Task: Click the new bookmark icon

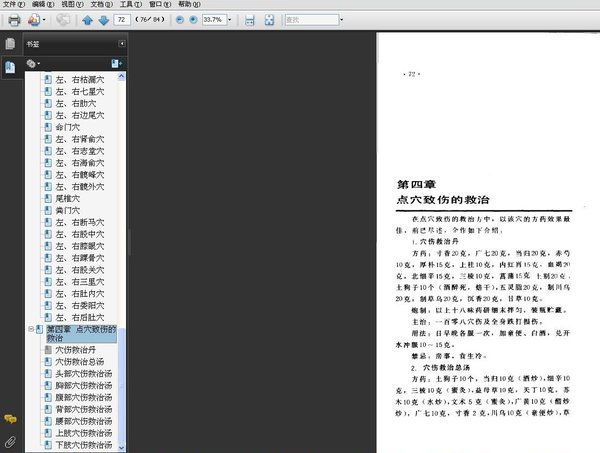Action: tap(116, 64)
